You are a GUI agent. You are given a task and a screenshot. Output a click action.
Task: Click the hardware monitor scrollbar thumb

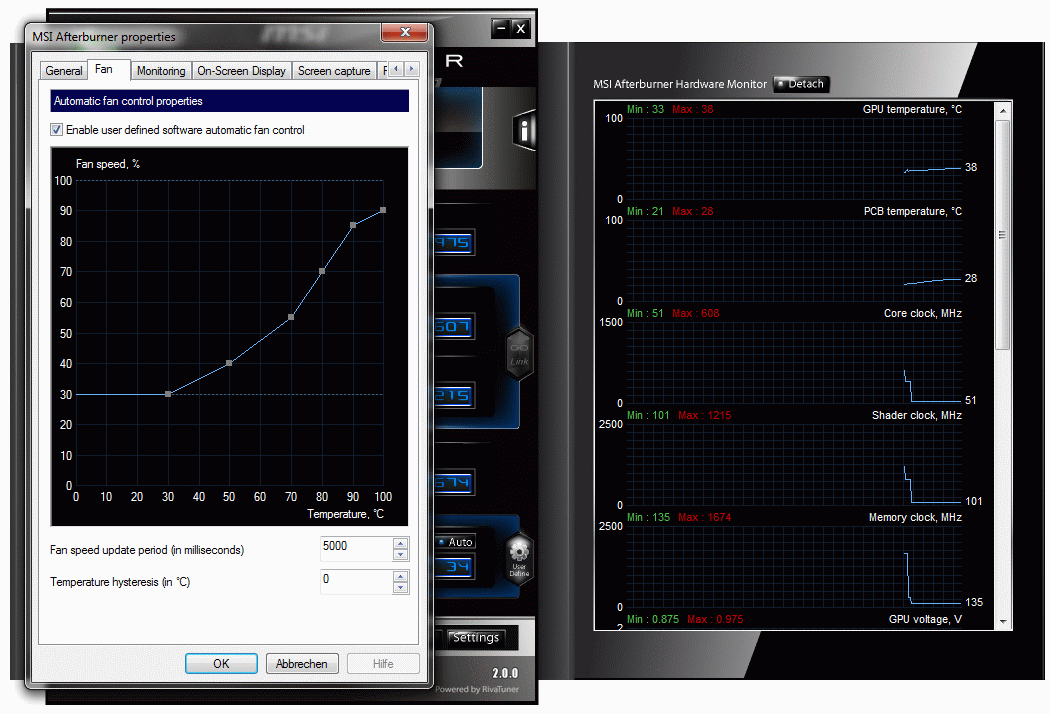coord(1002,234)
